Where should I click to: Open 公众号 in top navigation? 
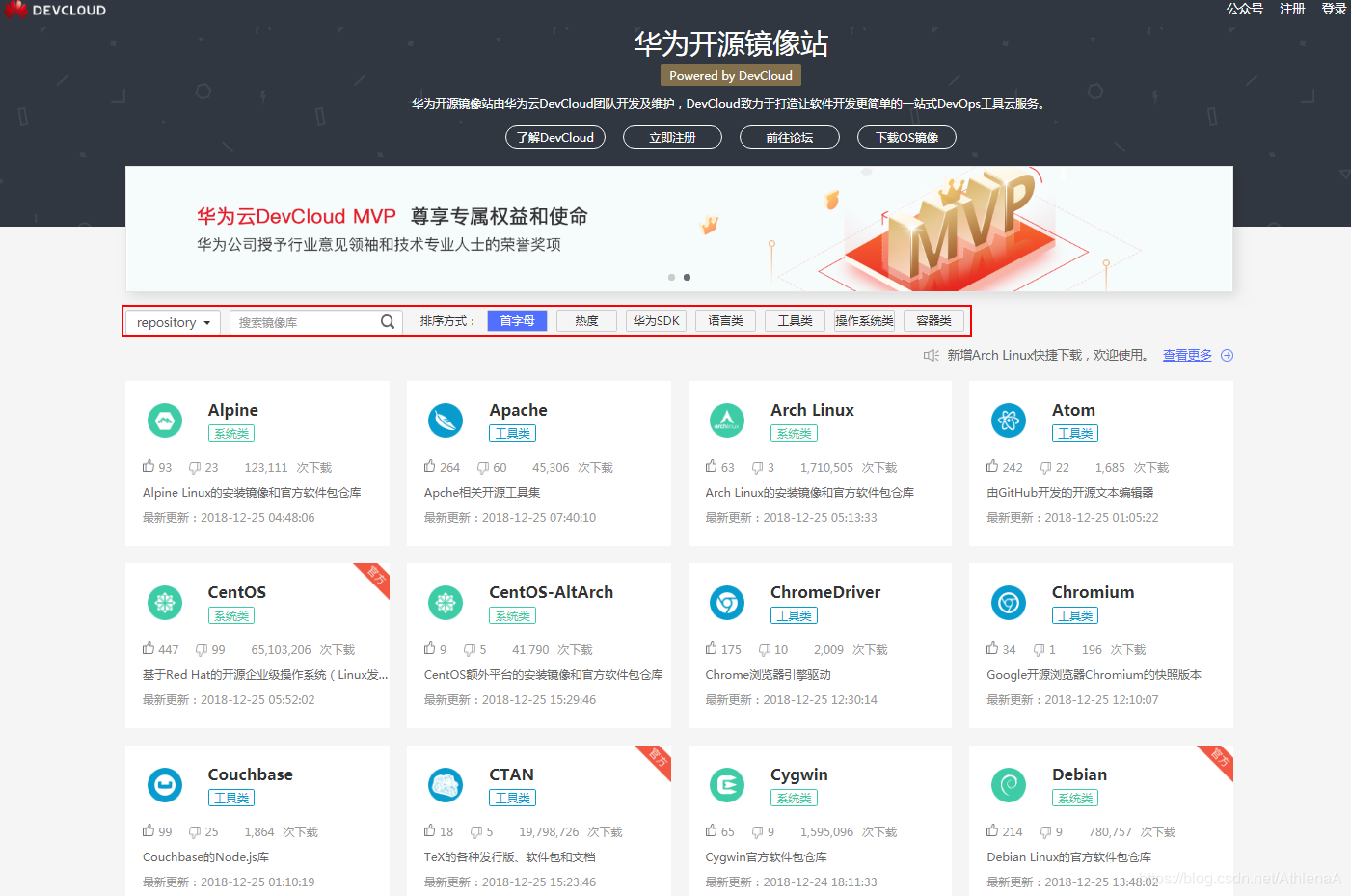coord(1245,9)
